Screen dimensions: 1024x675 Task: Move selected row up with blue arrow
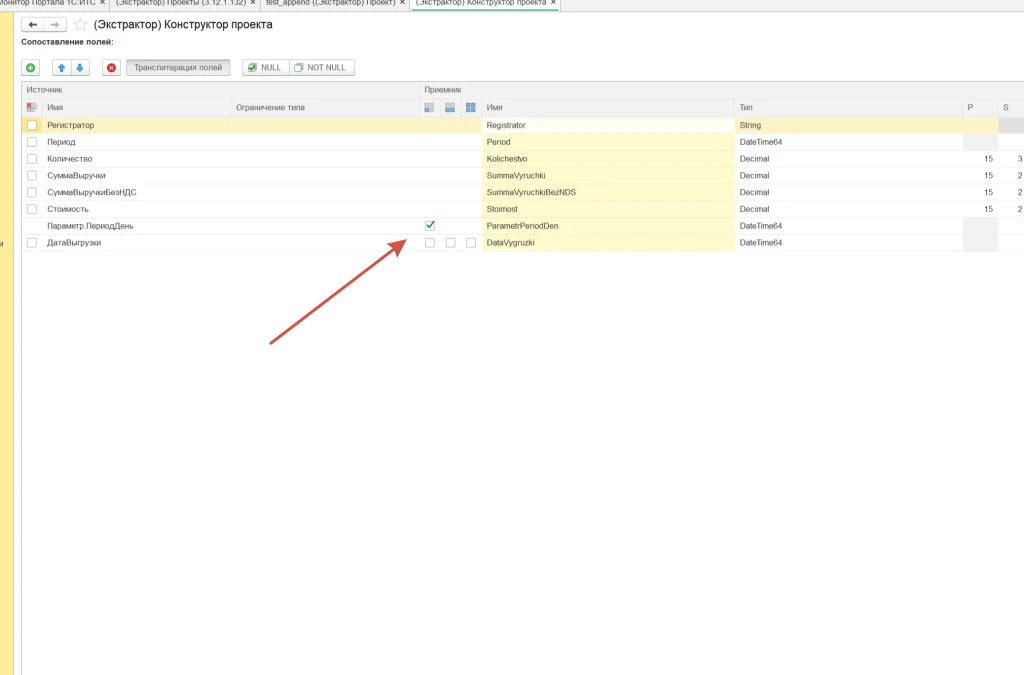[61, 68]
